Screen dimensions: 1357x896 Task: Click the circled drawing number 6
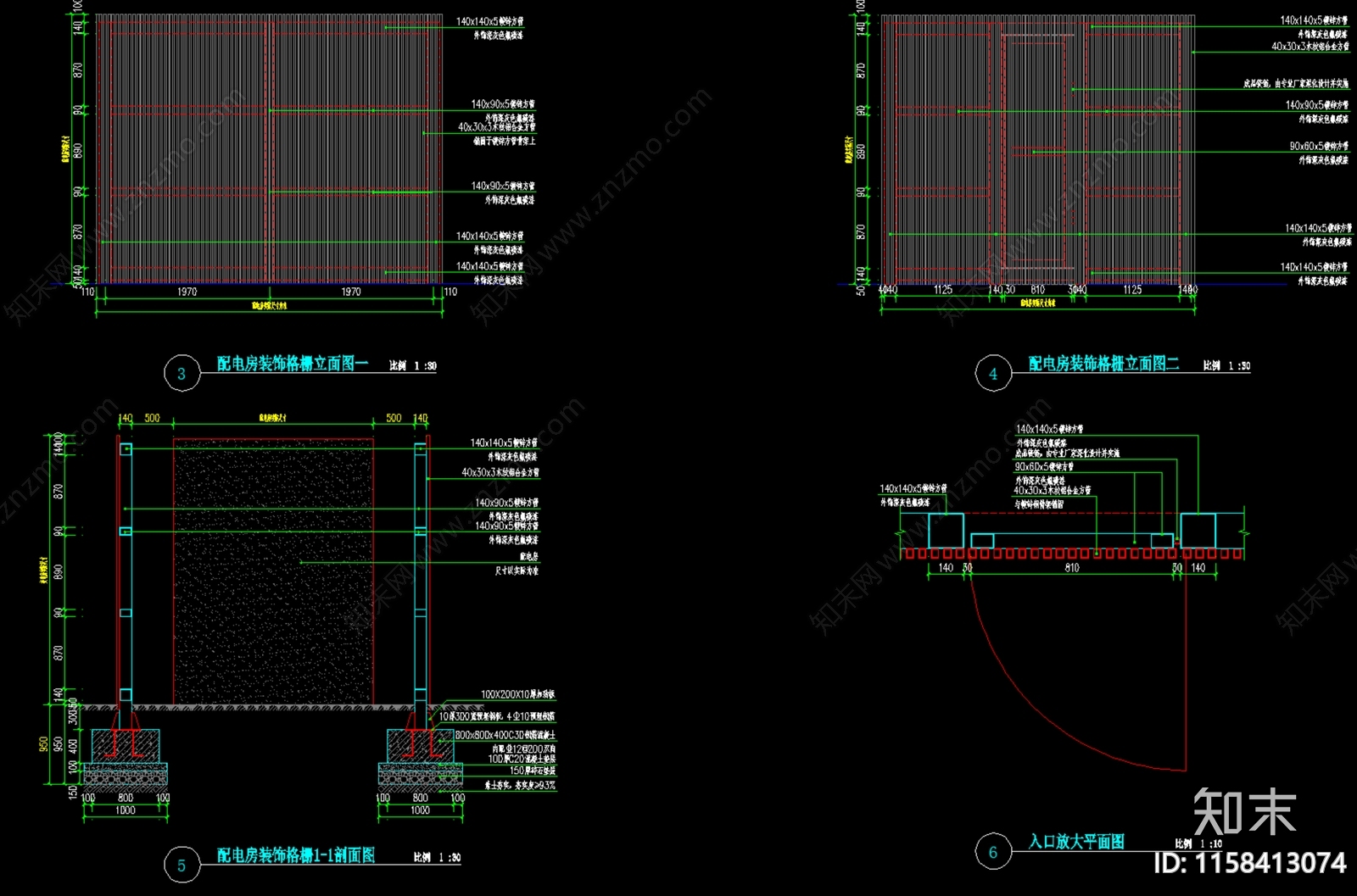click(x=993, y=852)
